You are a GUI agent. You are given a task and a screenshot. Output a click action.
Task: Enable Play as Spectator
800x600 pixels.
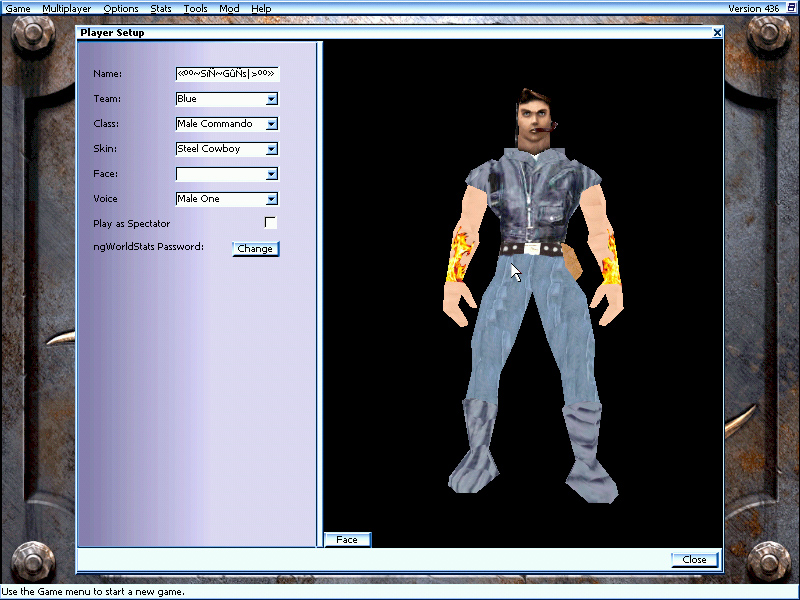(270, 222)
